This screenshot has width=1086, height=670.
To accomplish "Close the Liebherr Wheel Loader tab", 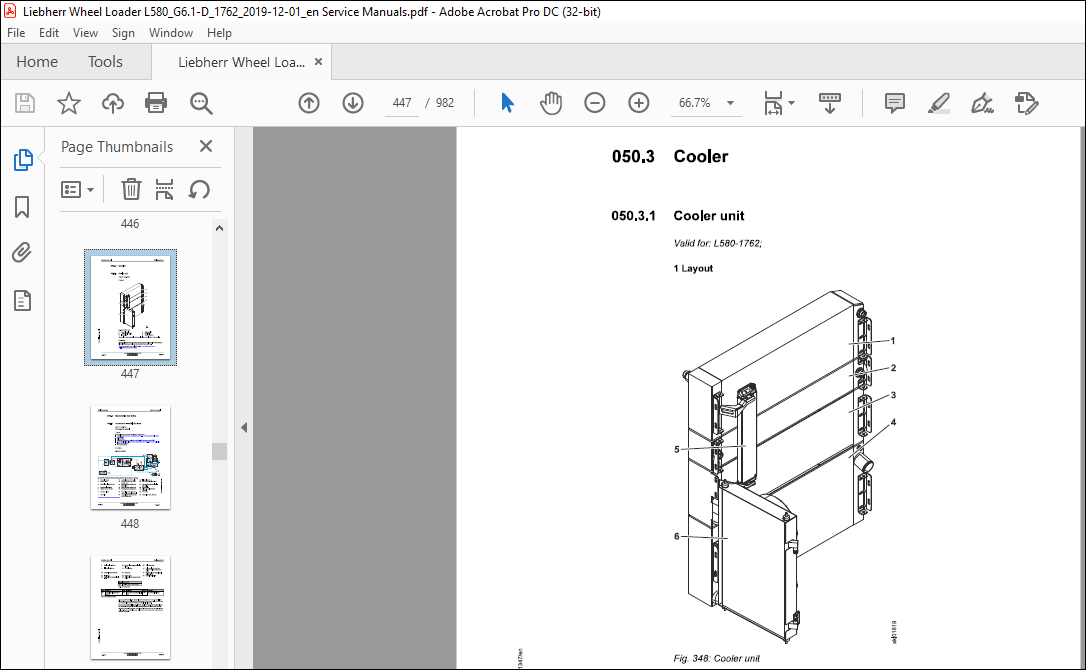I will point(319,62).
